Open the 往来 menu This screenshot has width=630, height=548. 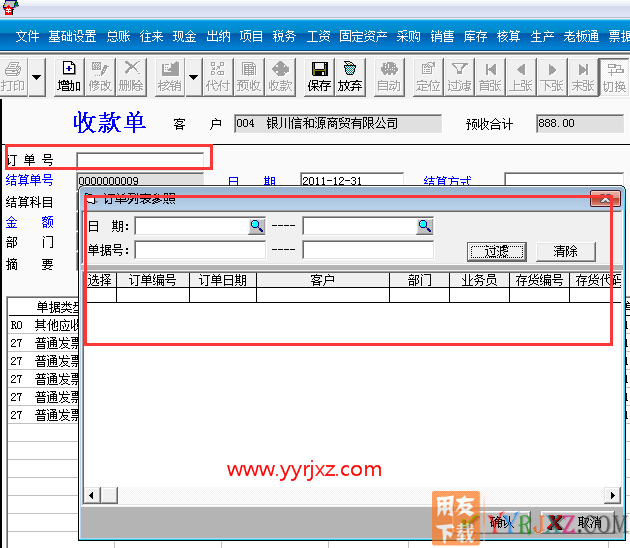[x=151, y=36]
